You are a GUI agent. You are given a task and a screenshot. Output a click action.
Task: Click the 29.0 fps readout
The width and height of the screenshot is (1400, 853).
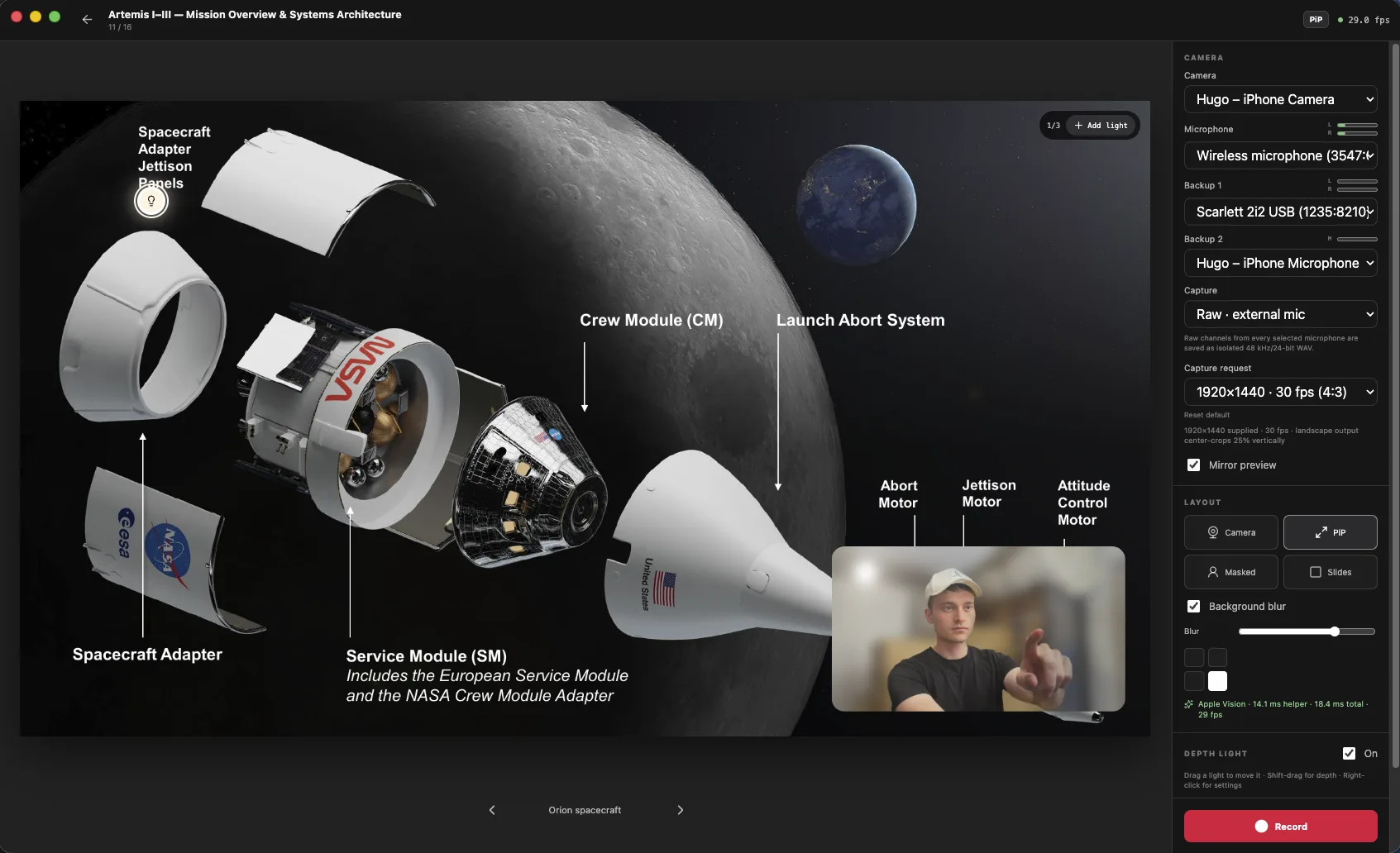click(1369, 20)
